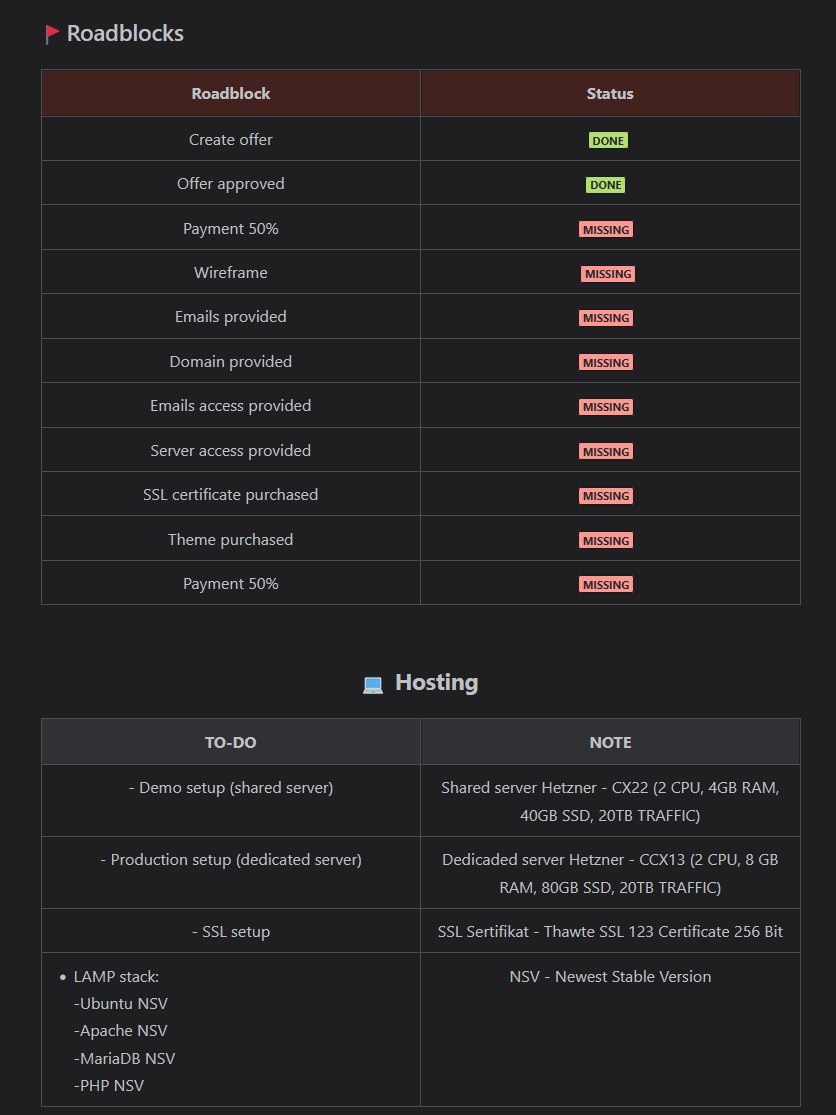Screen dimensions: 836x1115
Task: Select the Server access provided cell
Action: click(231, 450)
